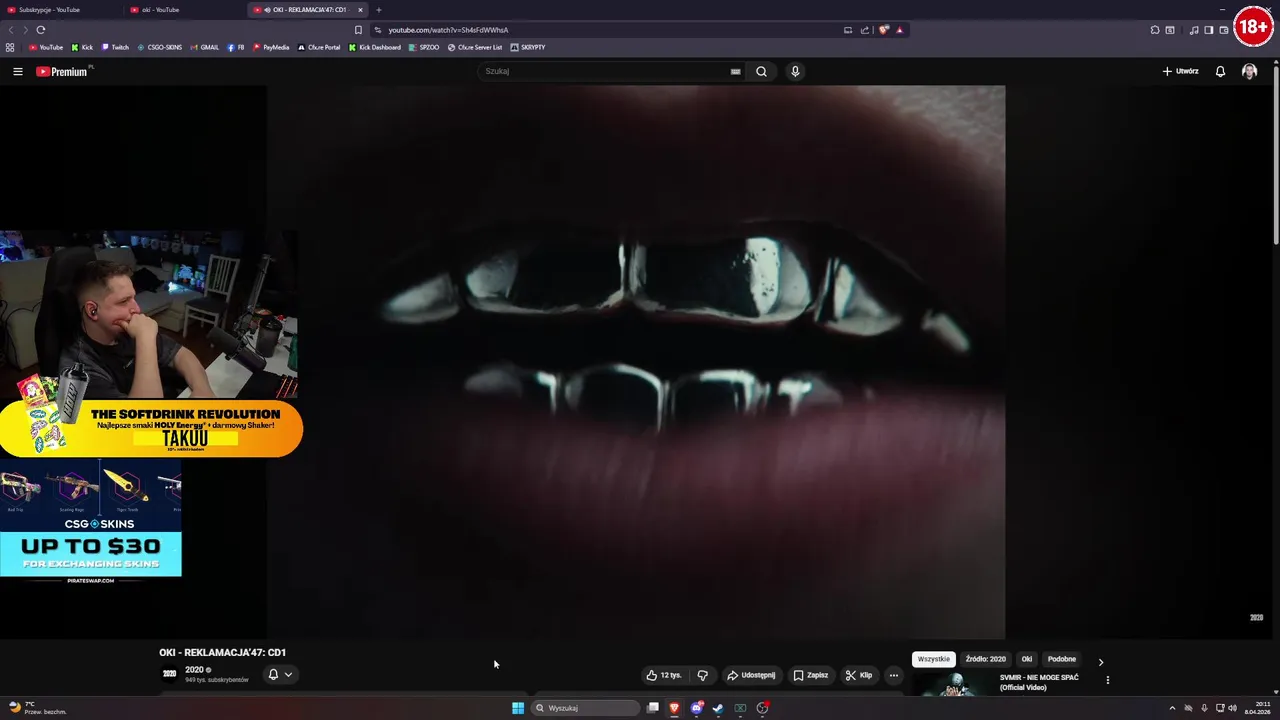Open SVMIR video thumbnail

(x=954, y=683)
